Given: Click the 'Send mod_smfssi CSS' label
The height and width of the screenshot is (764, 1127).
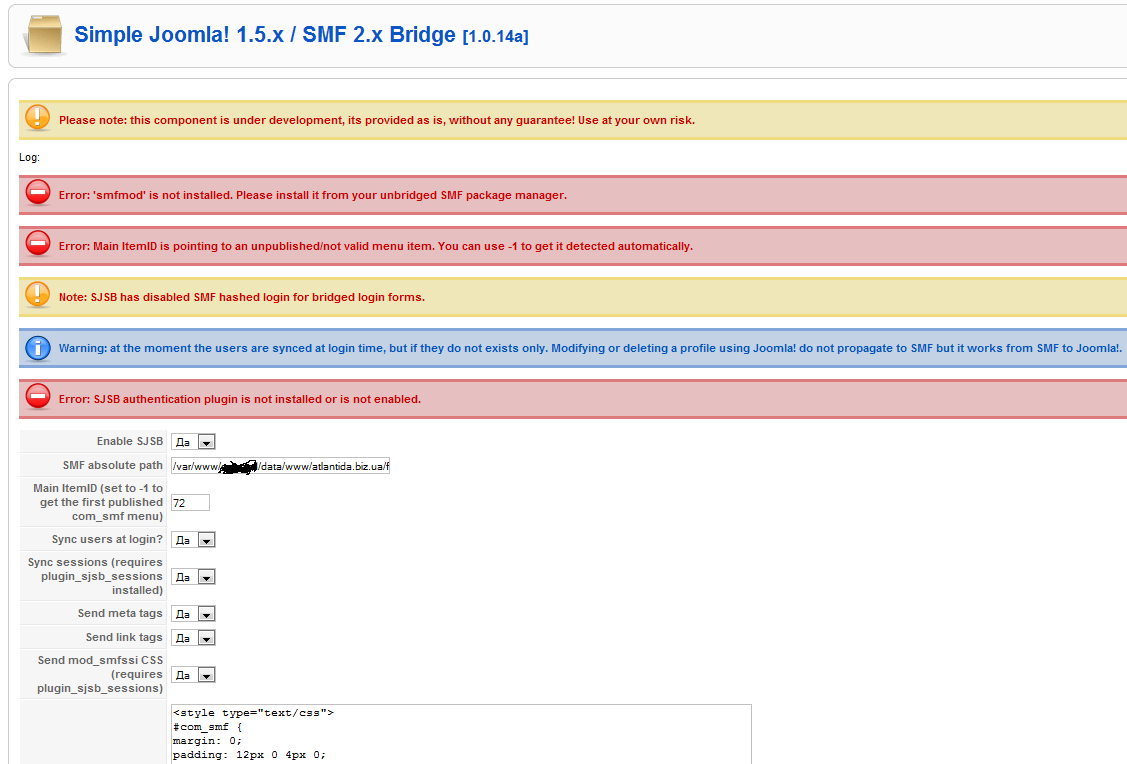Looking at the screenshot, I should tap(100, 674).
